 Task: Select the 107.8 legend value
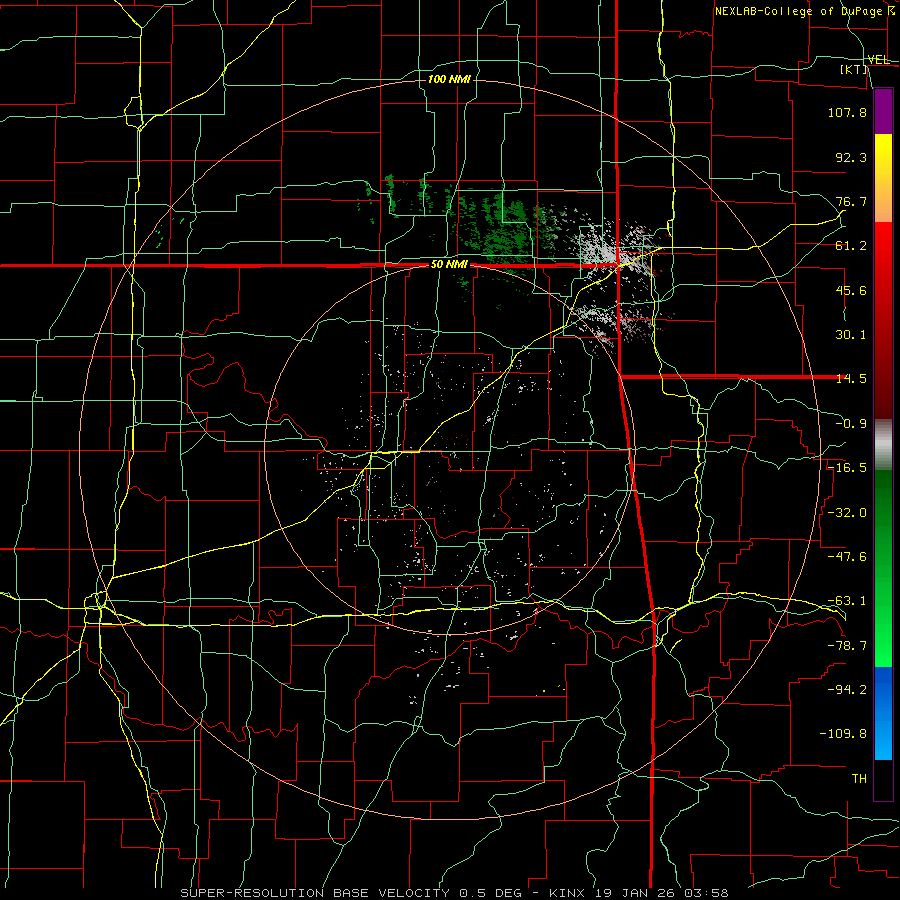(847, 112)
